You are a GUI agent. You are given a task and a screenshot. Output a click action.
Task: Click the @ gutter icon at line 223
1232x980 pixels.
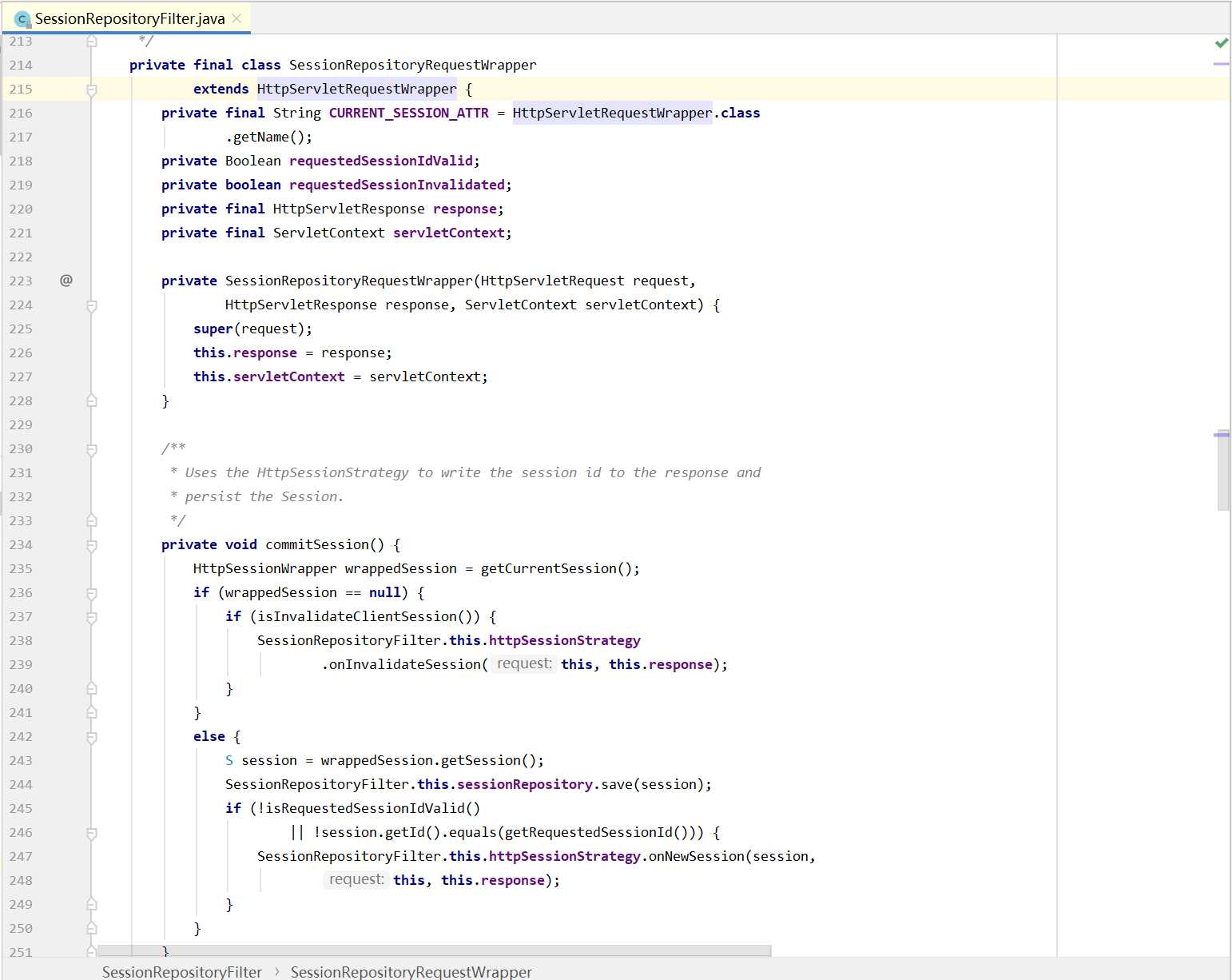pos(66,281)
